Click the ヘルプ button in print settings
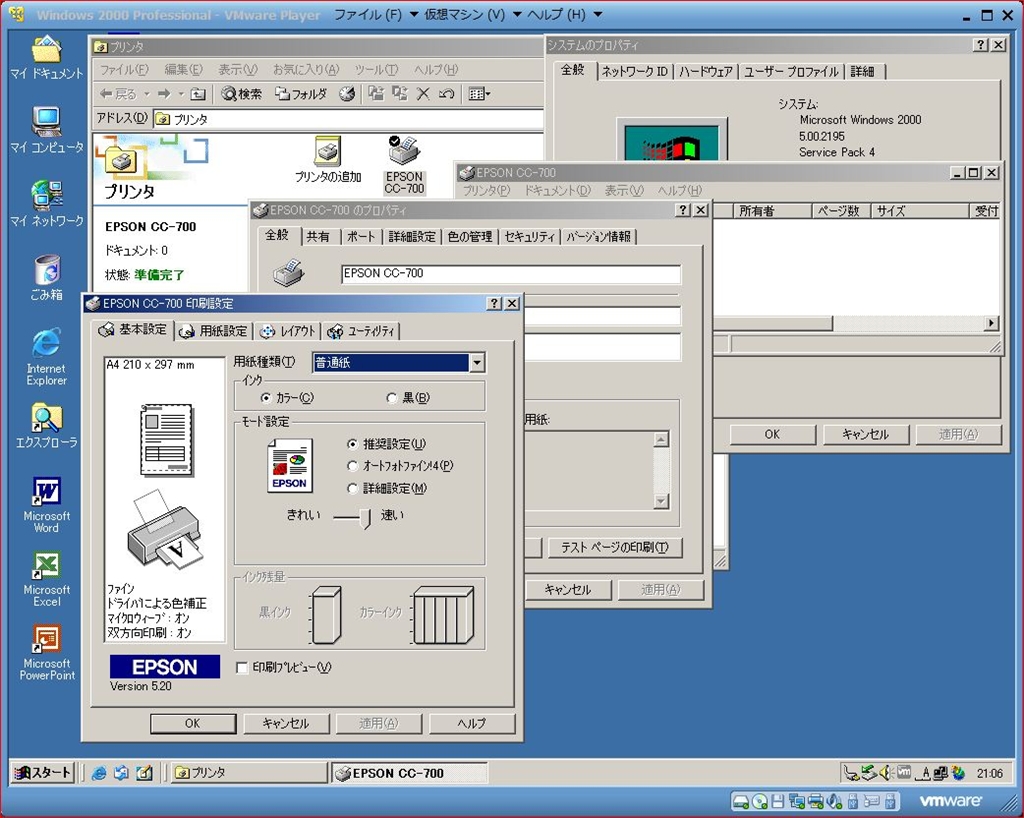Screen dimensions: 1024x818 point(470,723)
